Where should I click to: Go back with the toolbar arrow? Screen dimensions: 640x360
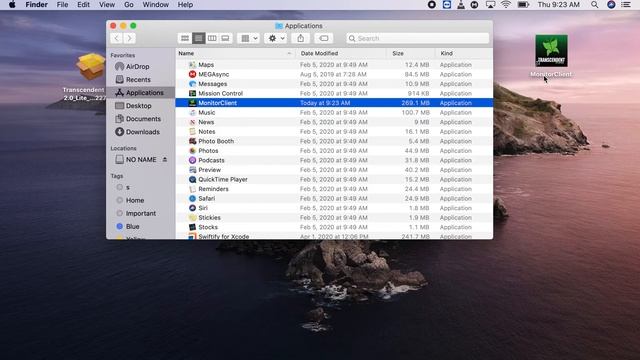pos(116,38)
